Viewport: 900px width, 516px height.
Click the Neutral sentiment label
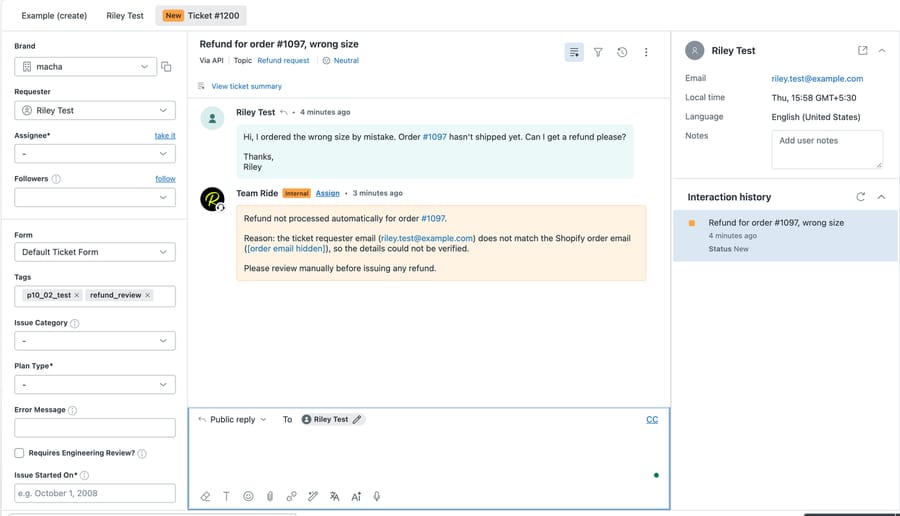coord(346,60)
